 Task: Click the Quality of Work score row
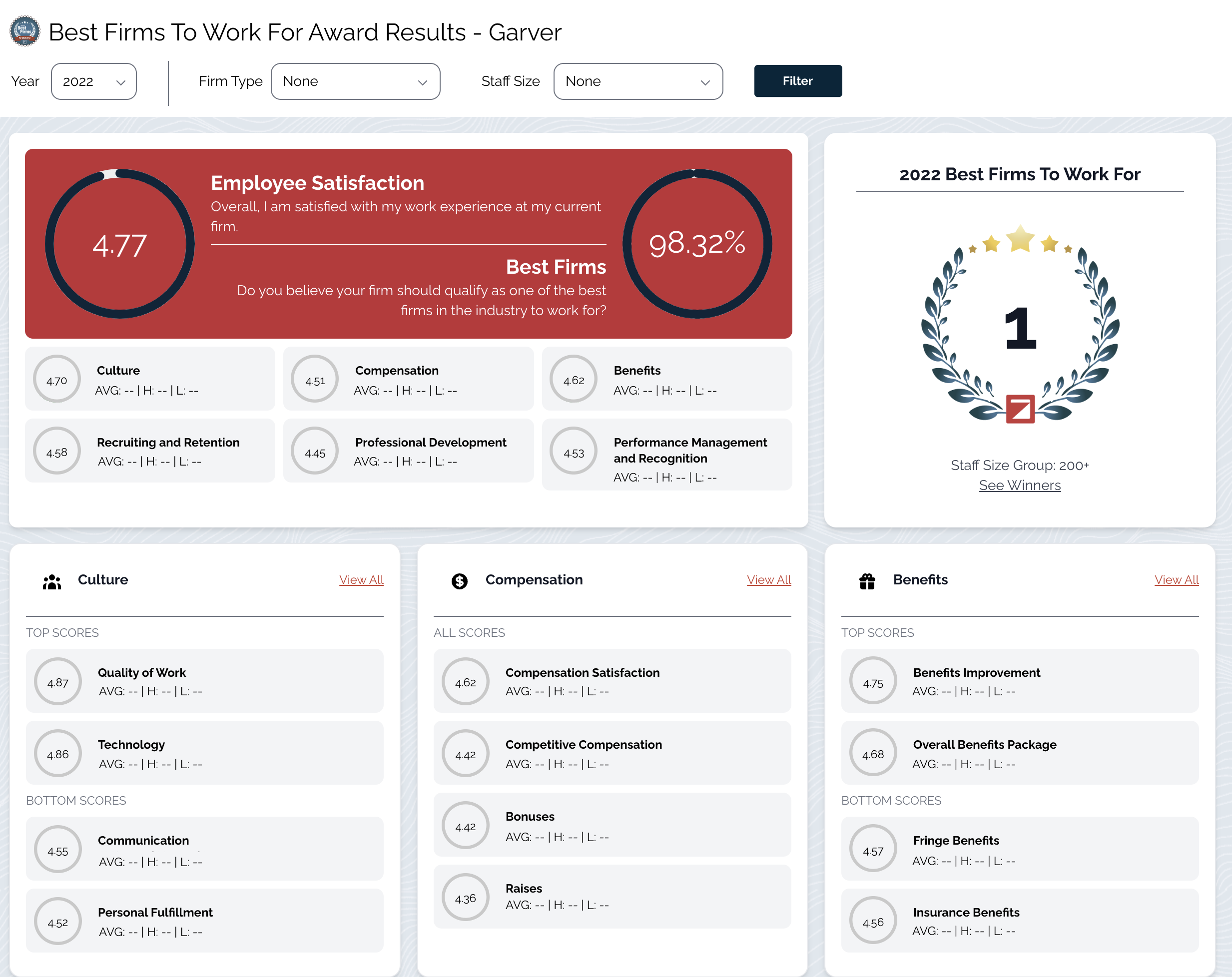coord(204,681)
